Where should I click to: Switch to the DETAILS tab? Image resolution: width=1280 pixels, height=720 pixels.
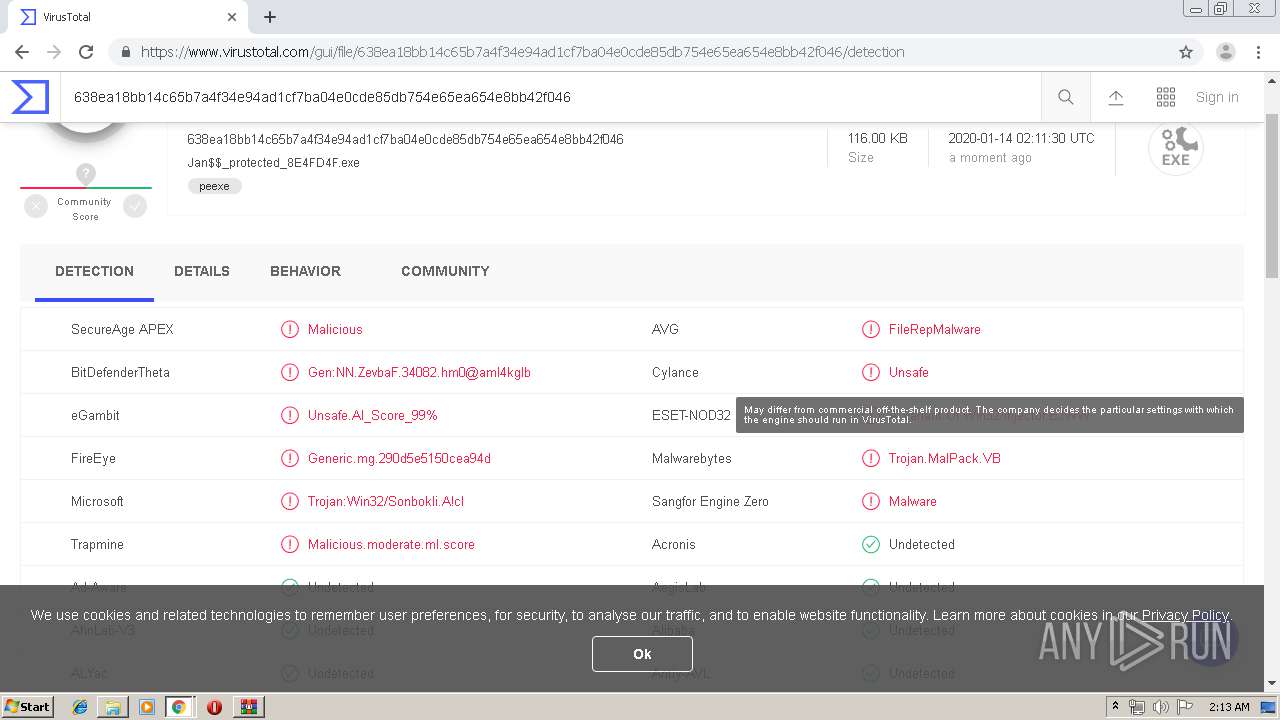pos(202,271)
